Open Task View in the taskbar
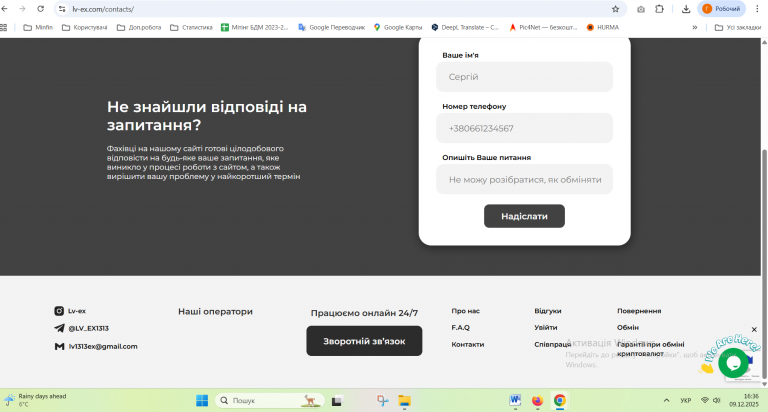768x412 pixels. pyautogui.click(x=336, y=401)
